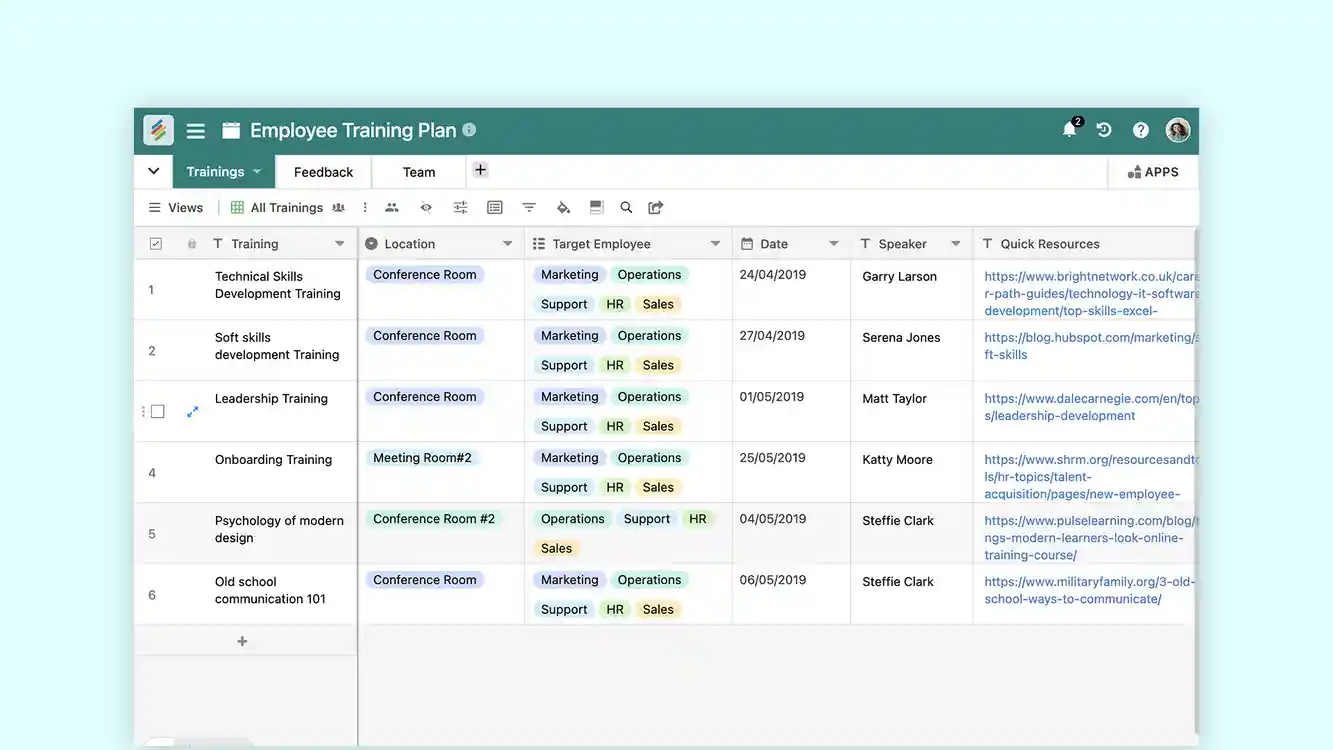
Task: Open the search tool in the toolbar
Action: [626, 207]
